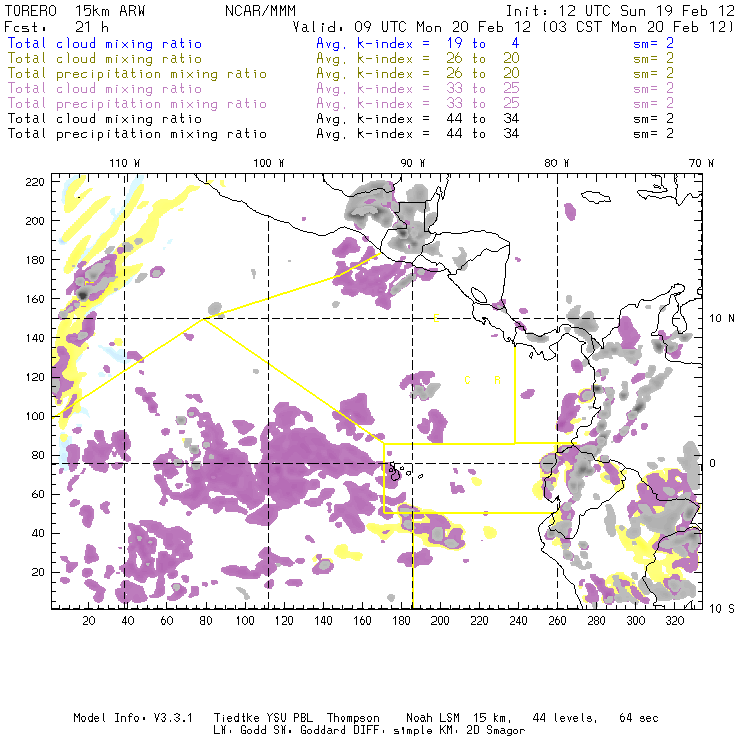This screenshot has width=740, height=740.
Task: Select the 'Init: 12 UTC Sun 19 Feb 12' text
Action: (x=620, y=11)
